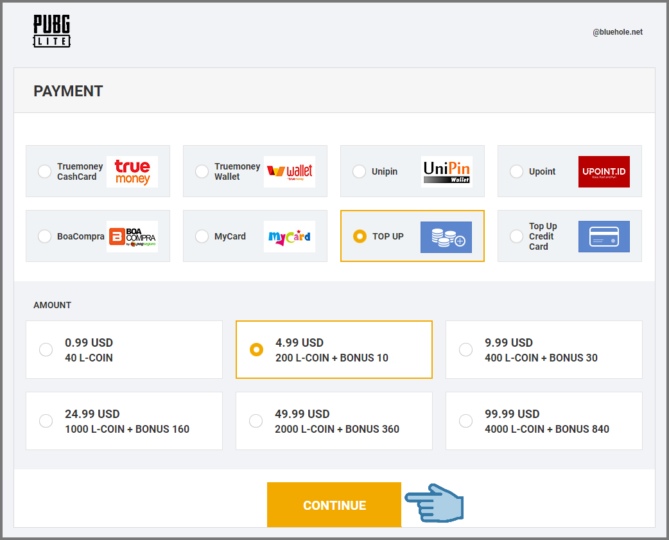Screen dimensions: 669x540
Task: Click the 2000 L-COIN + BONUS 360 text
Action: [x=337, y=429]
